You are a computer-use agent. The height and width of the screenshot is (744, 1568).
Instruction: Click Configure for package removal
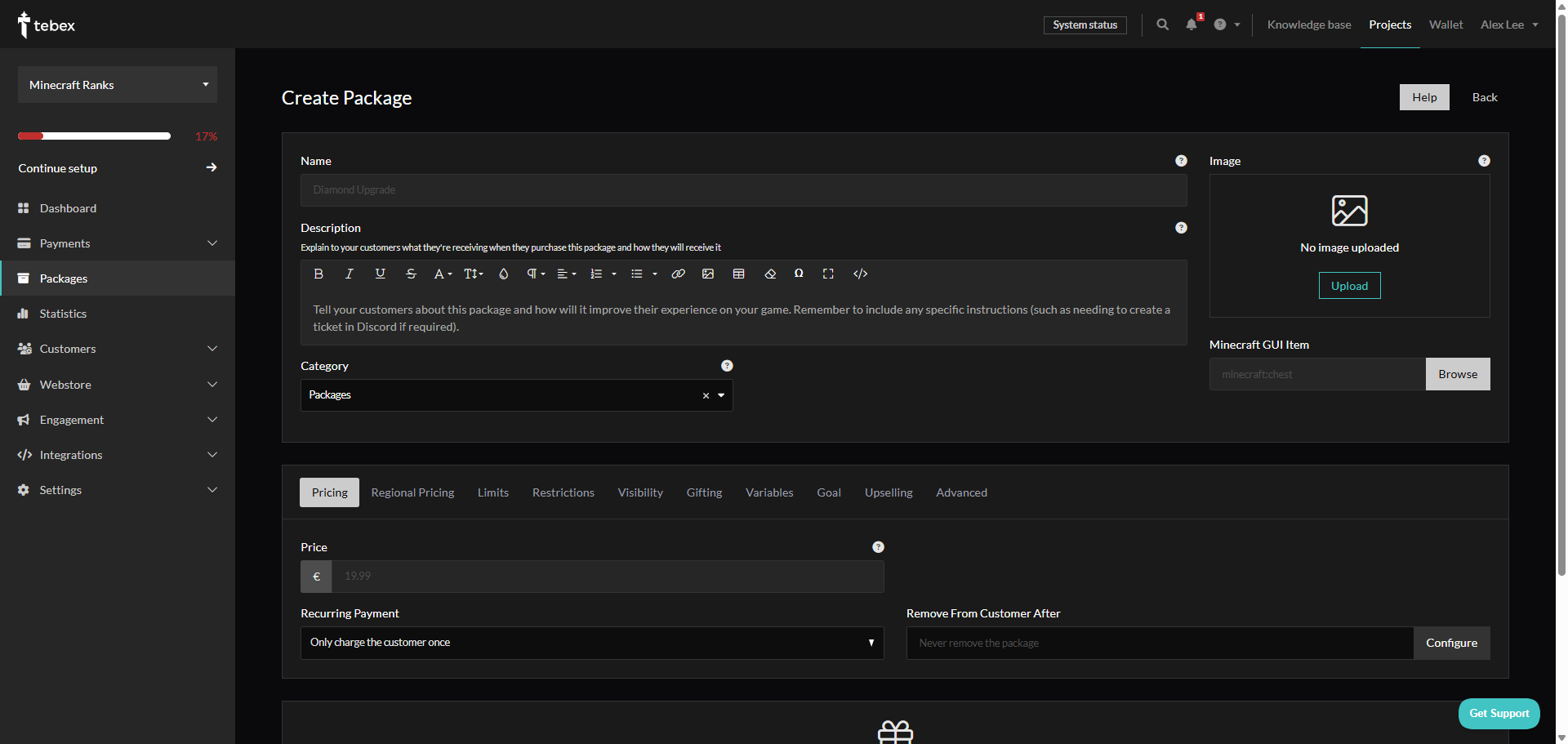(1451, 643)
